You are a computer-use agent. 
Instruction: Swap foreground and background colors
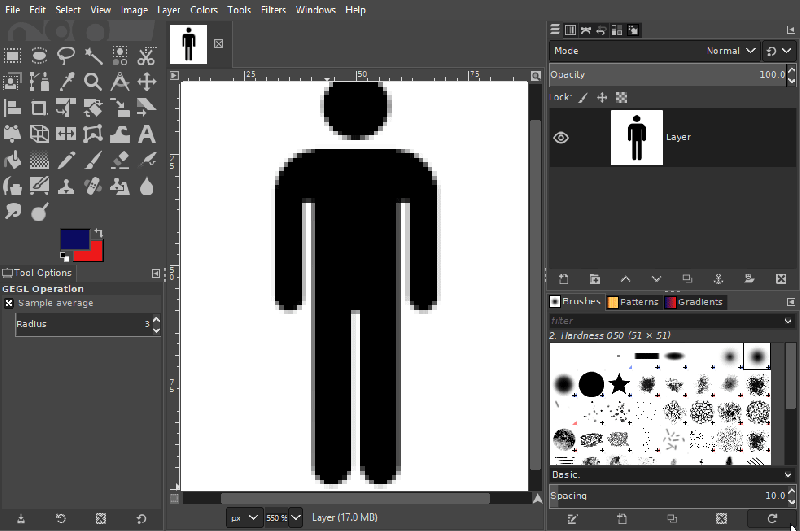[98, 233]
